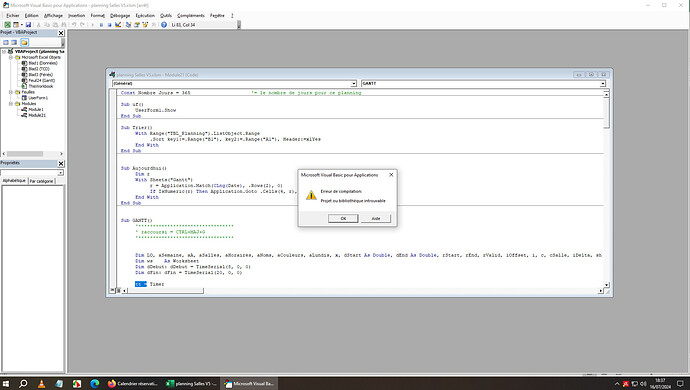Switch to View Code button in Project panel
The height and width of the screenshot is (390, 690).
[6, 42]
